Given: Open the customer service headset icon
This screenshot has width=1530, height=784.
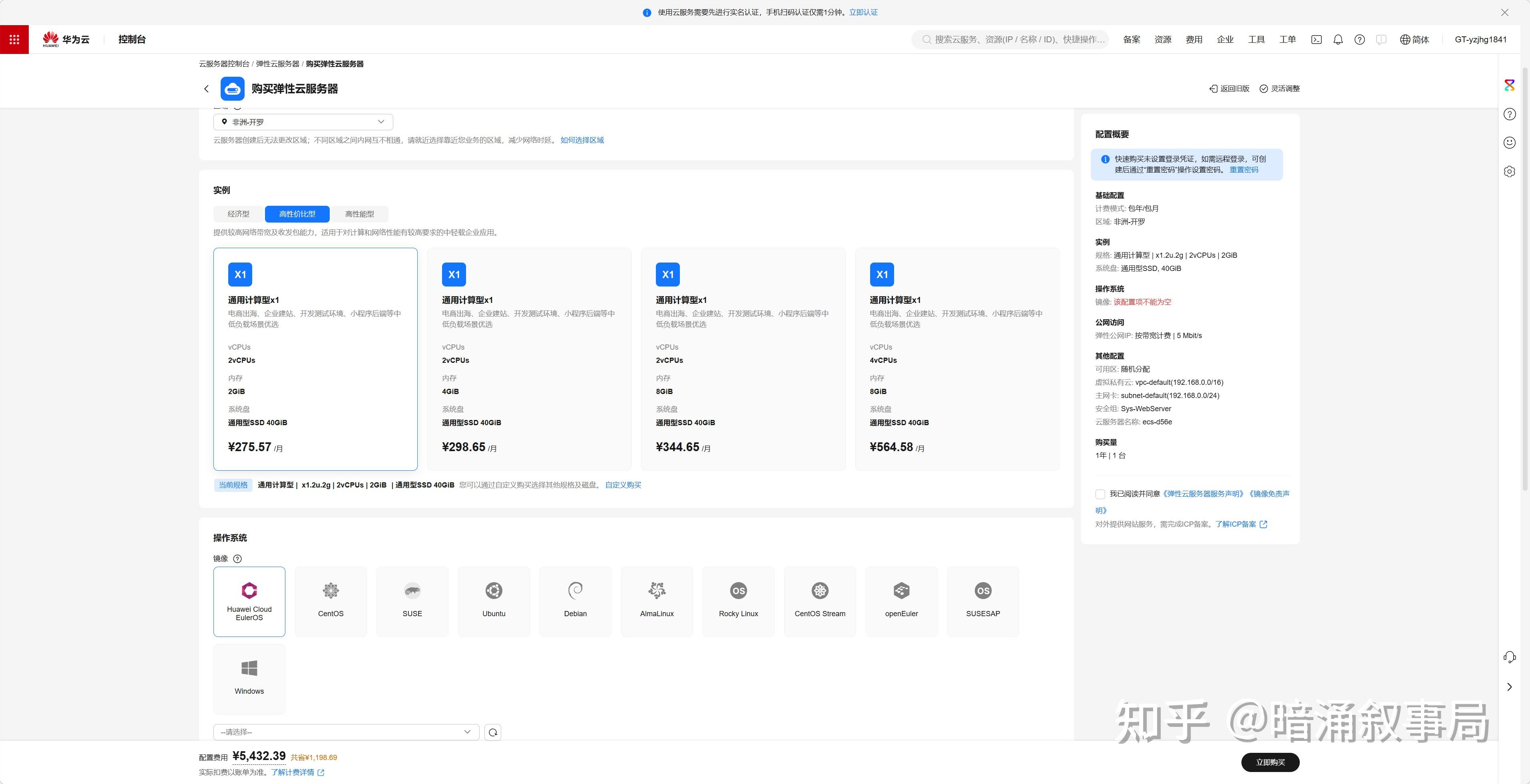Looking at the screenshot, I should pos(1509,657).
